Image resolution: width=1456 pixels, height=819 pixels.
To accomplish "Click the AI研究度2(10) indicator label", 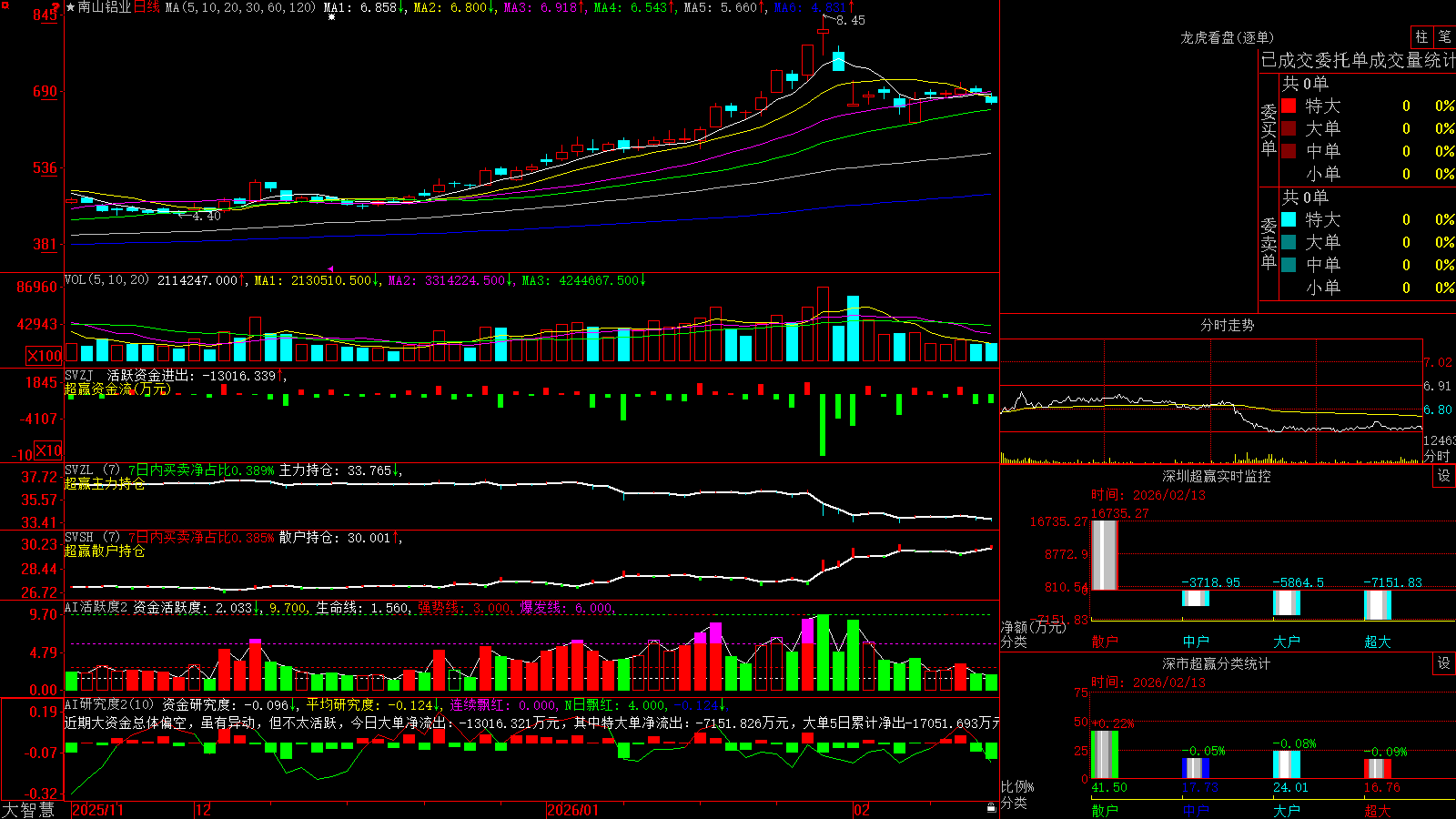I will tap(110, 704).
